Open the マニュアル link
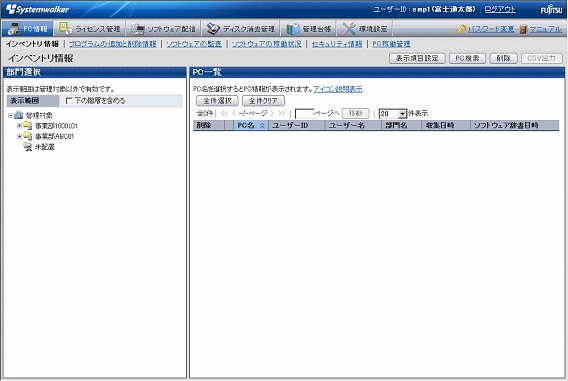 (546, 29)
